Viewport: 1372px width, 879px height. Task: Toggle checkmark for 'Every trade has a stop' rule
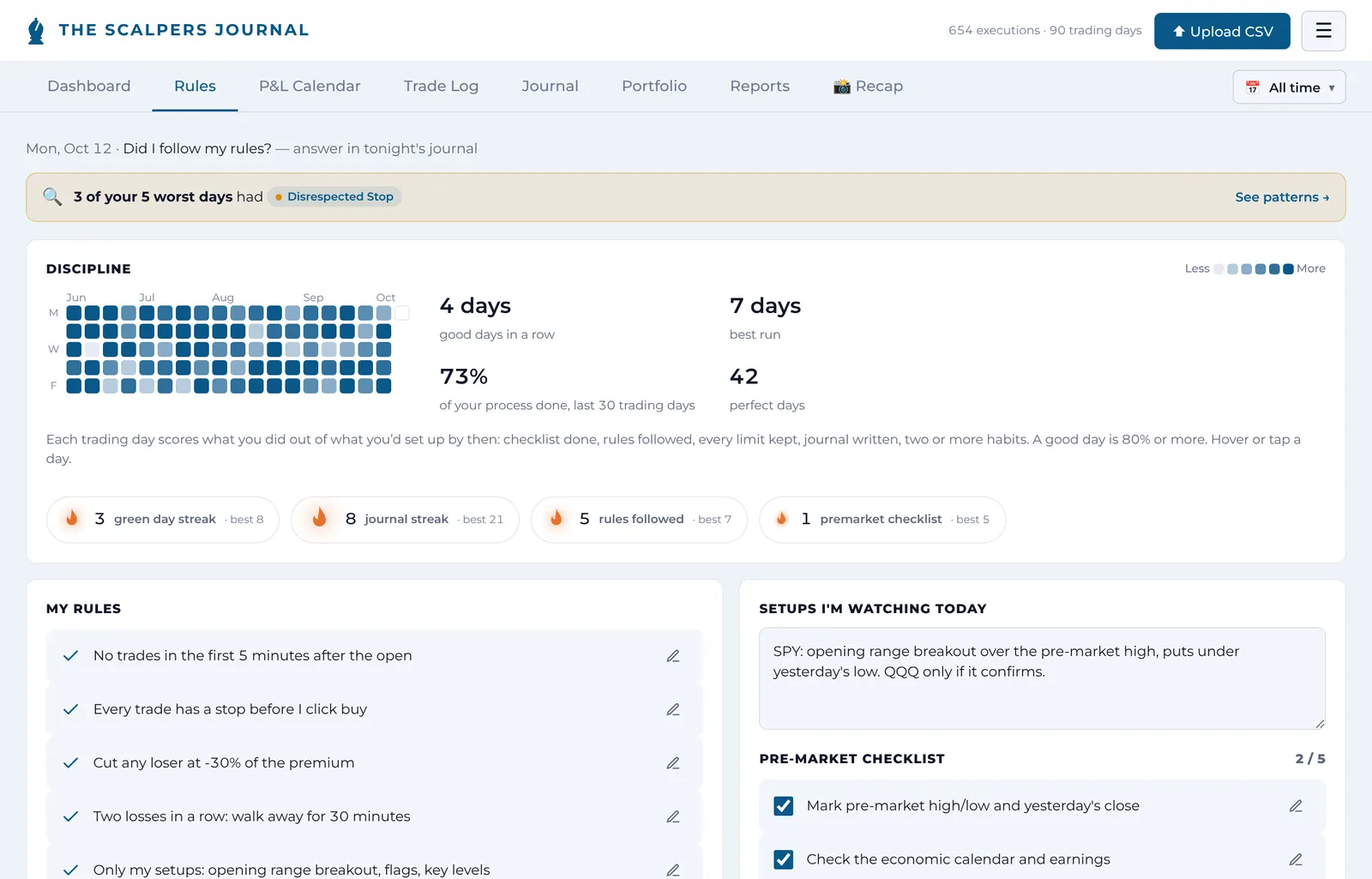click(71, 709)
